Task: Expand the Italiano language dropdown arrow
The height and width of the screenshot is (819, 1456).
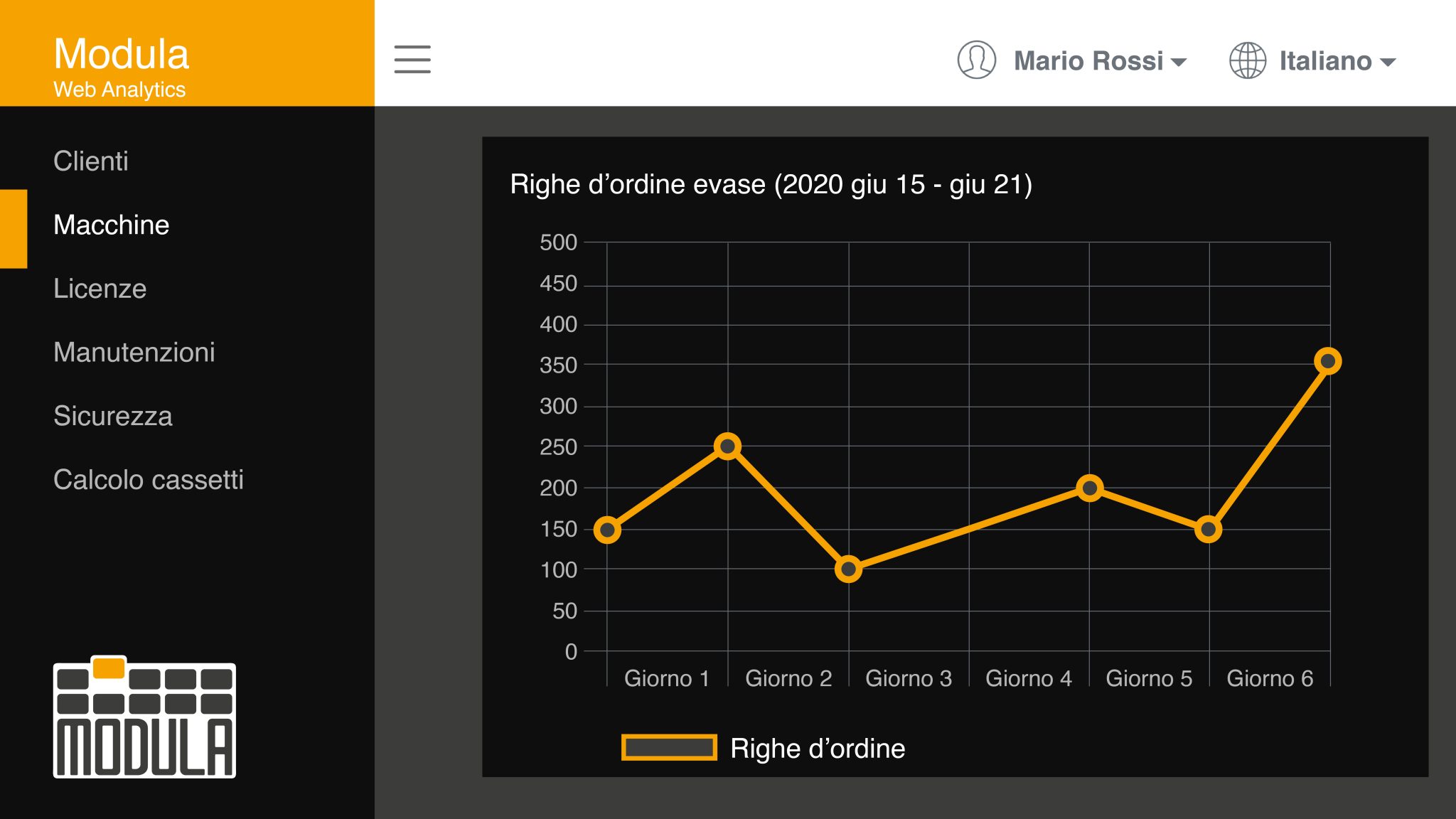Action: [x=1388, y=63]
